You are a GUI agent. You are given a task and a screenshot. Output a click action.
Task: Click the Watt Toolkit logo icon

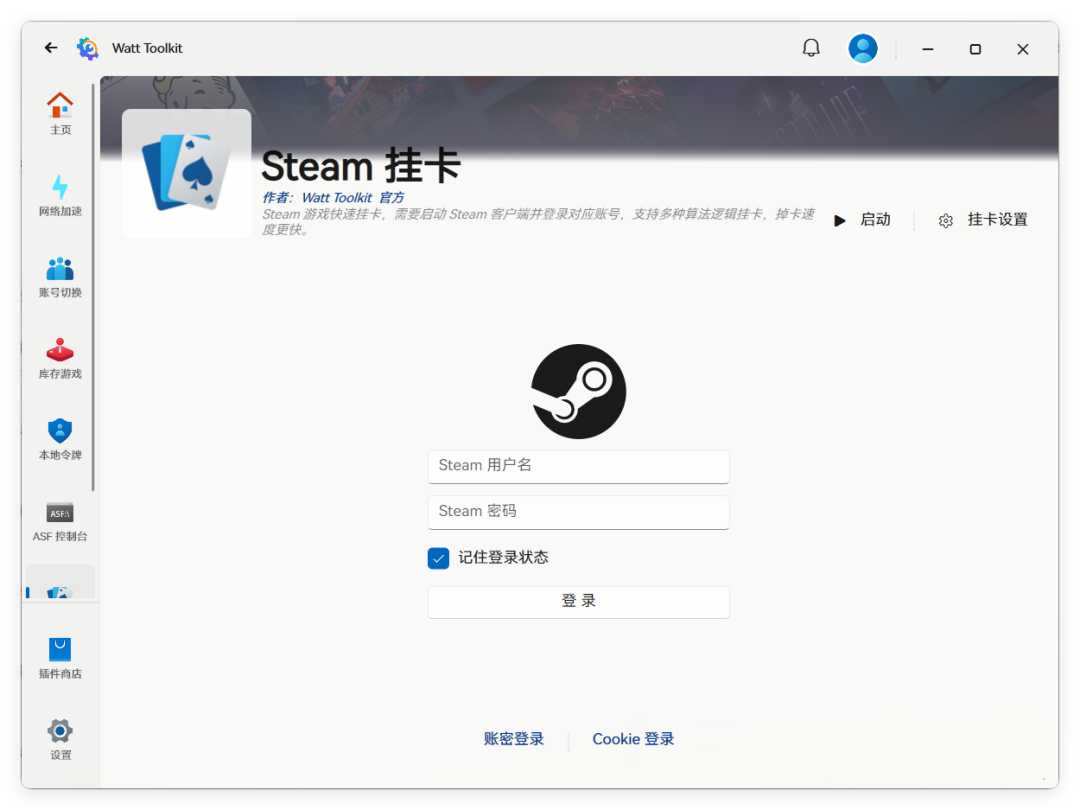click(x=87, y=48)
